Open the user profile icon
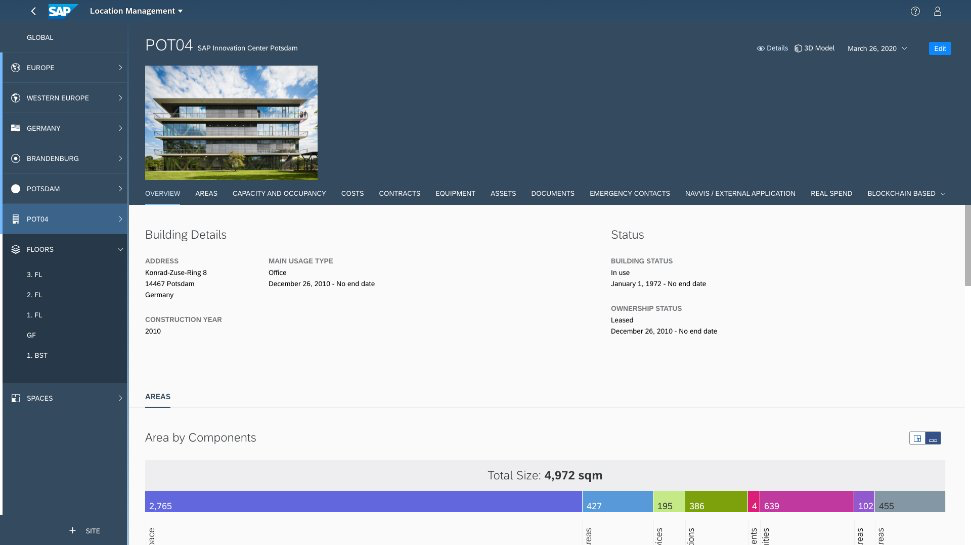This screenshot has width=971, height=545. click(x=937, y=11)
